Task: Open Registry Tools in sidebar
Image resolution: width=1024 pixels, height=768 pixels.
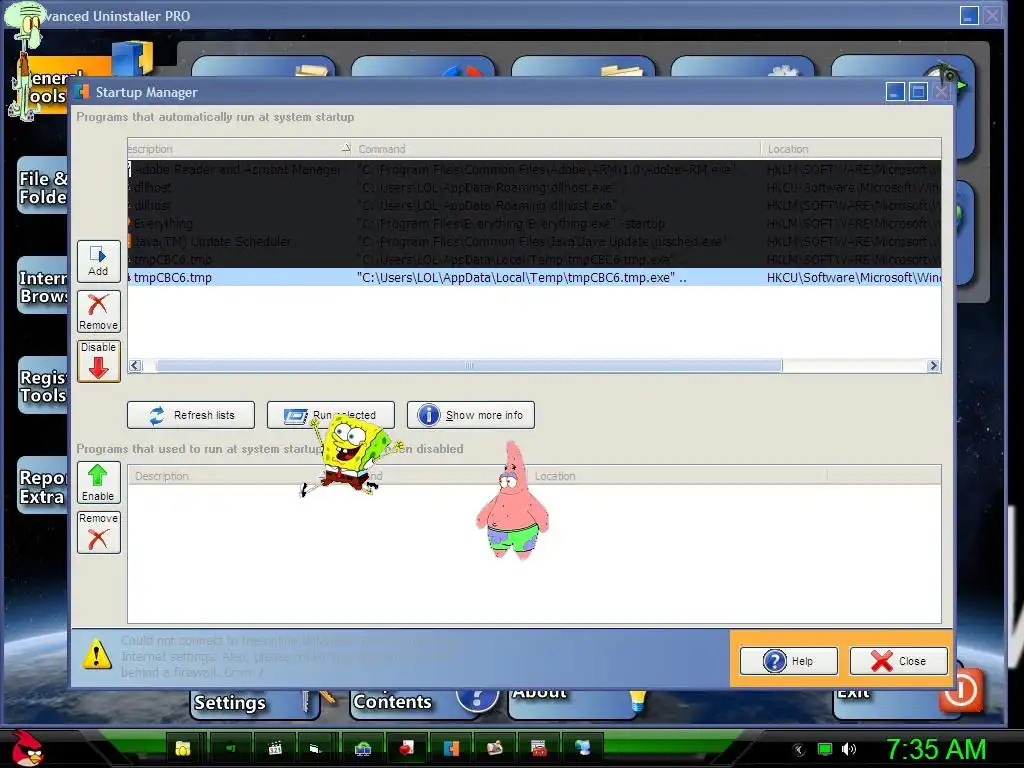Action: [x=42, y=386]
